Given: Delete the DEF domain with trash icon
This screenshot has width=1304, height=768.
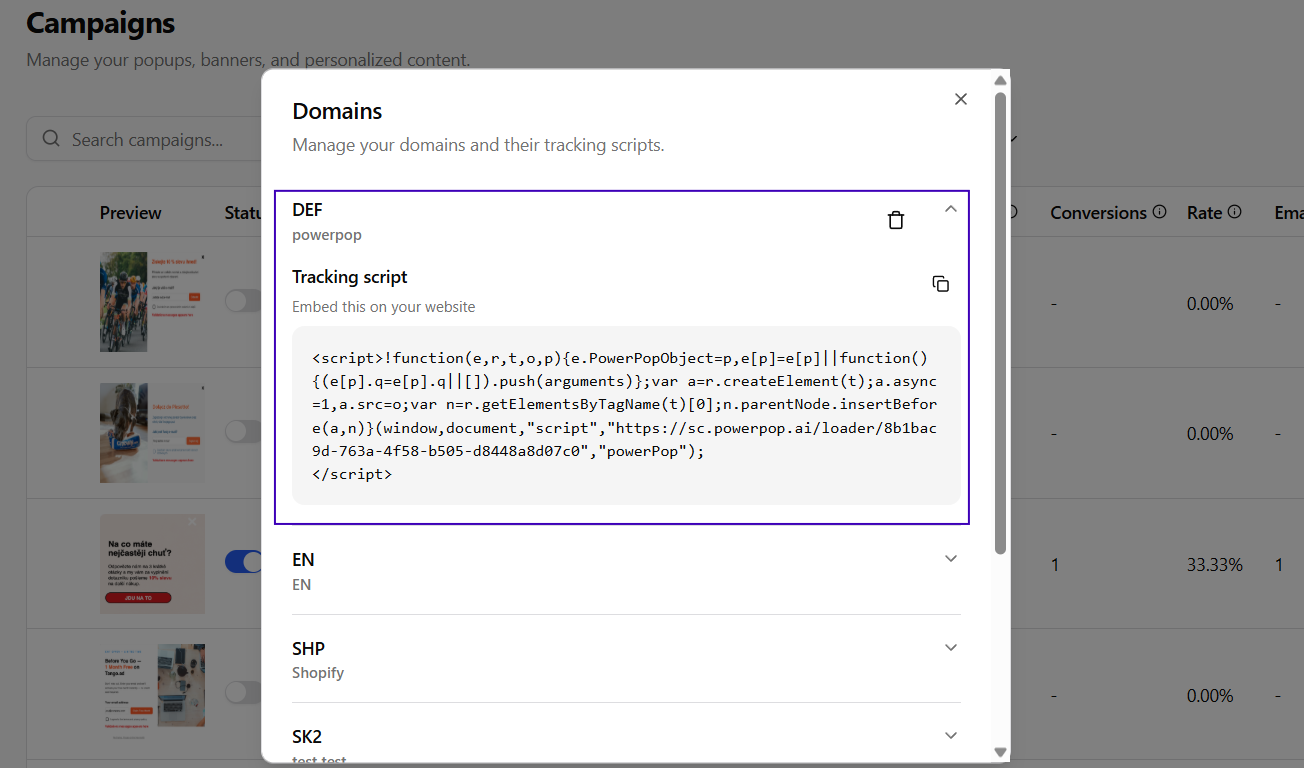Looking at the screenshot, I should coord(896,220).
